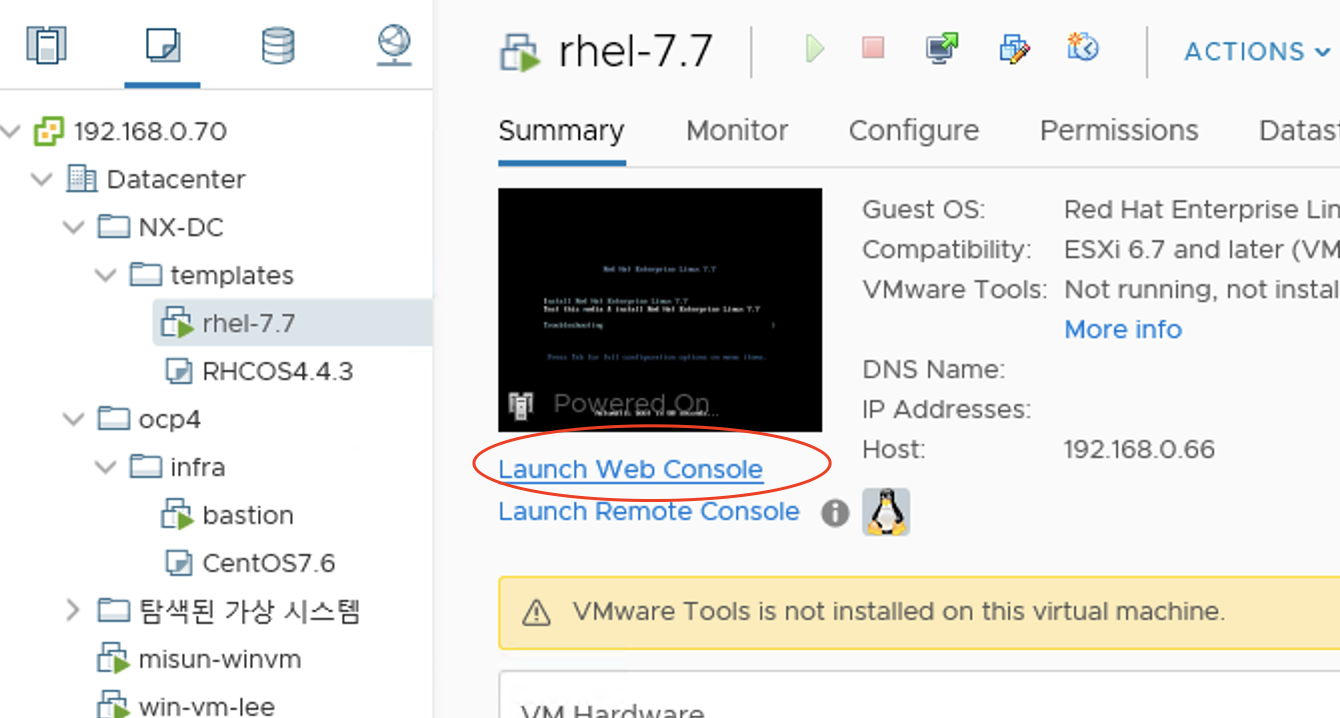Click the host address 192.168.0.66
Screen dimensions: 1340x718
[x=1139, y=449]
